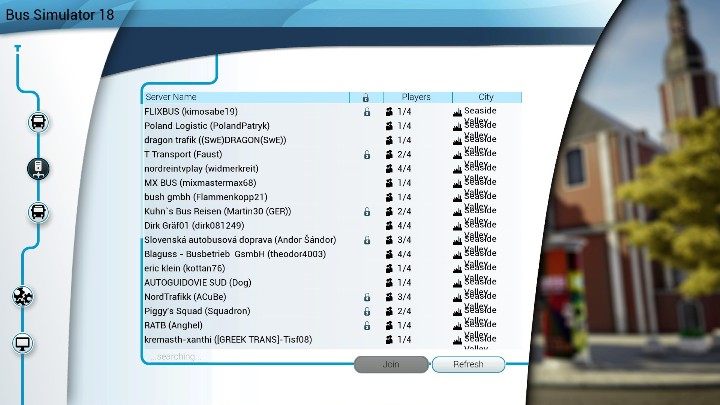This screenshot has height=405, width=720.
Task: Click the players icon on the RATB row
Action: click(389, 326)
